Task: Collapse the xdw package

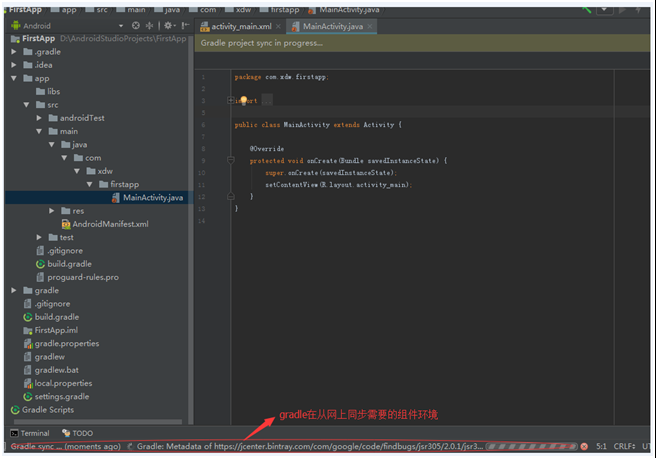Action: click(77, 171)
